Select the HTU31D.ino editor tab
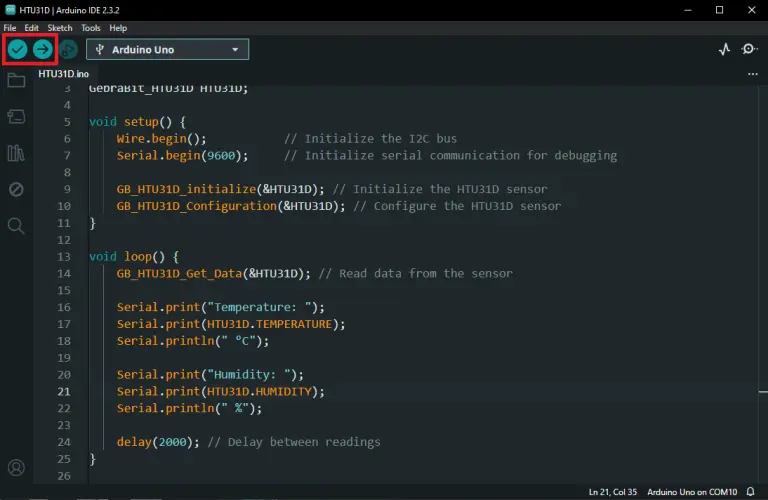This screenshot has width=768, height=500. click(x=64, y=74)
